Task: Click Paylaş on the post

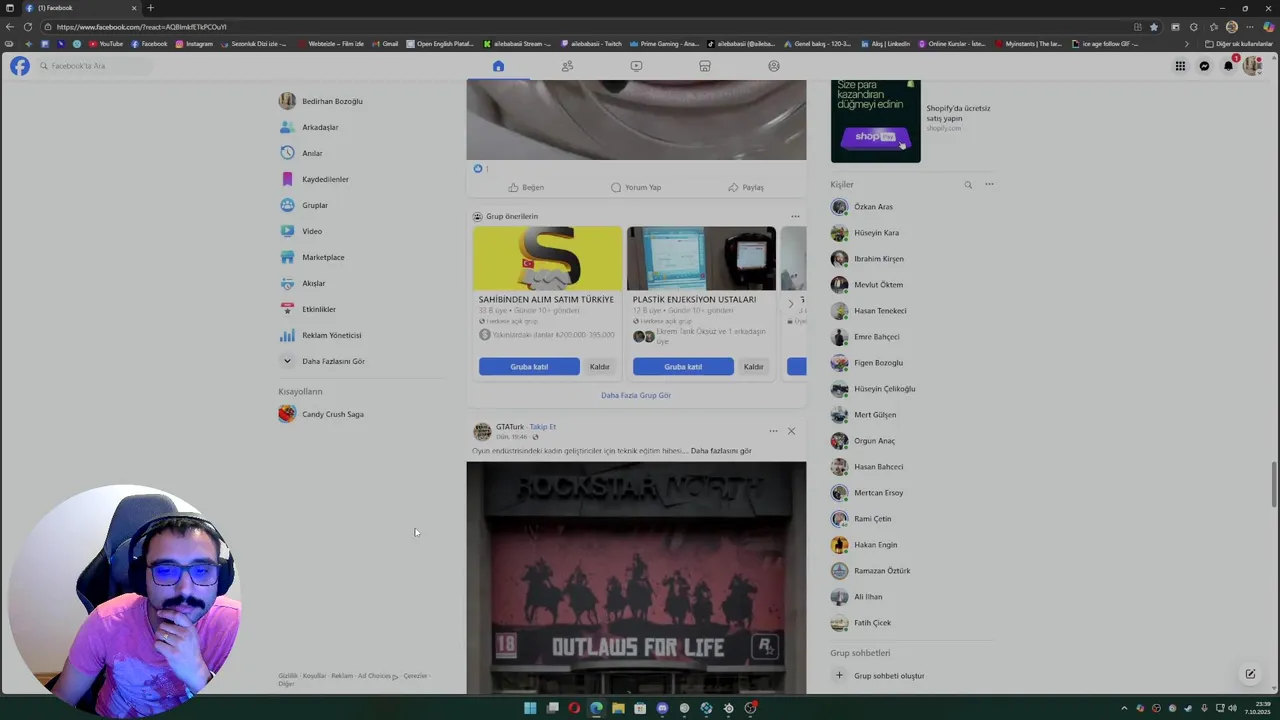Action: [x=746, y=187]
